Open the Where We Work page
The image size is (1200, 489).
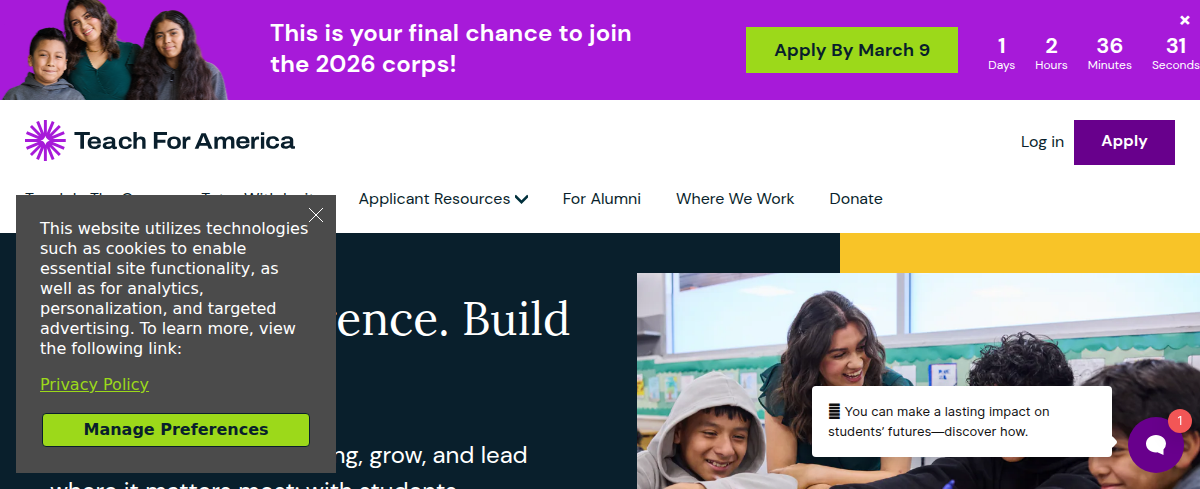[x=735, y=199]
